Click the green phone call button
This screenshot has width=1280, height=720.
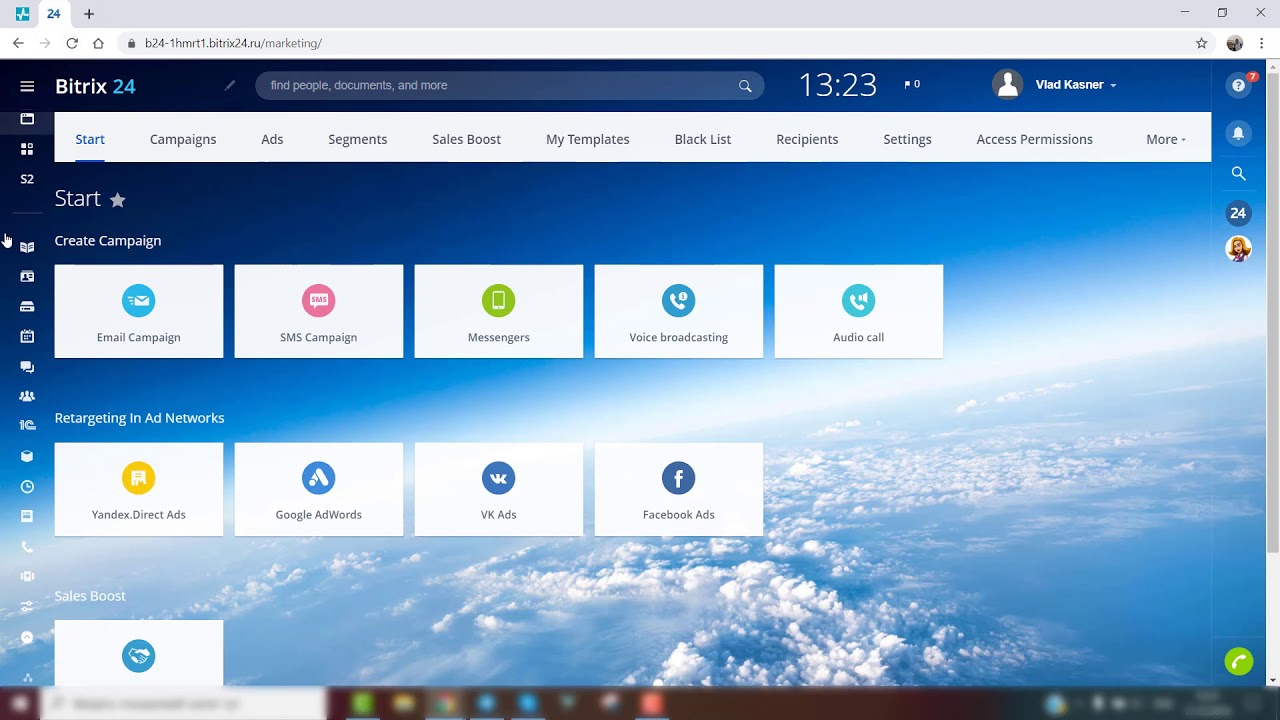pos(1239,661)
